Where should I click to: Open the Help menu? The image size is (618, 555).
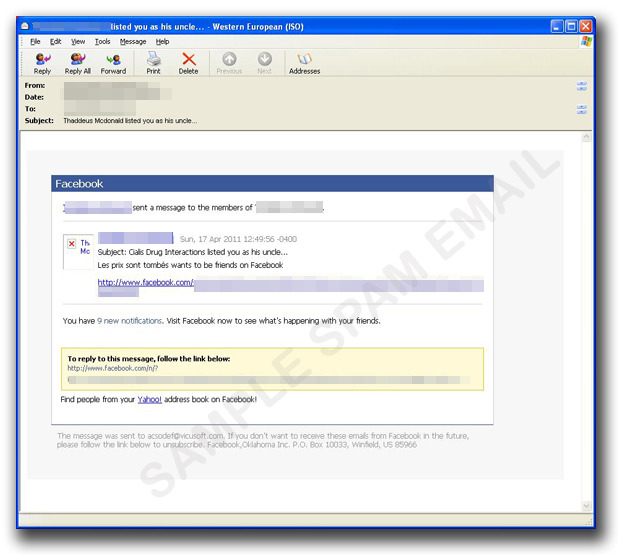pyautogui.click(x=162, y=41)
